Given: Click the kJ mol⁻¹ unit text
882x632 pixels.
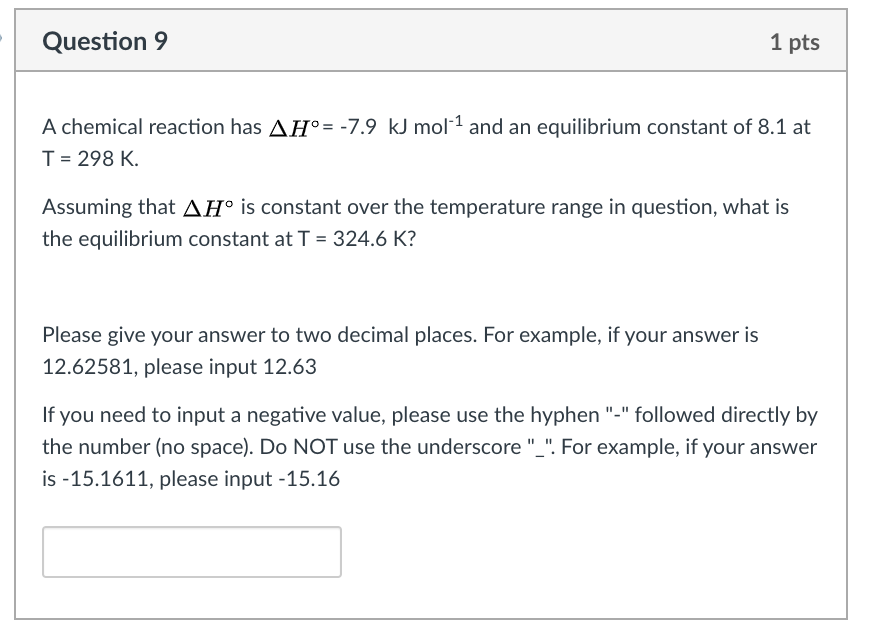Looking at the screenshot, I should (x=423, y=127).
